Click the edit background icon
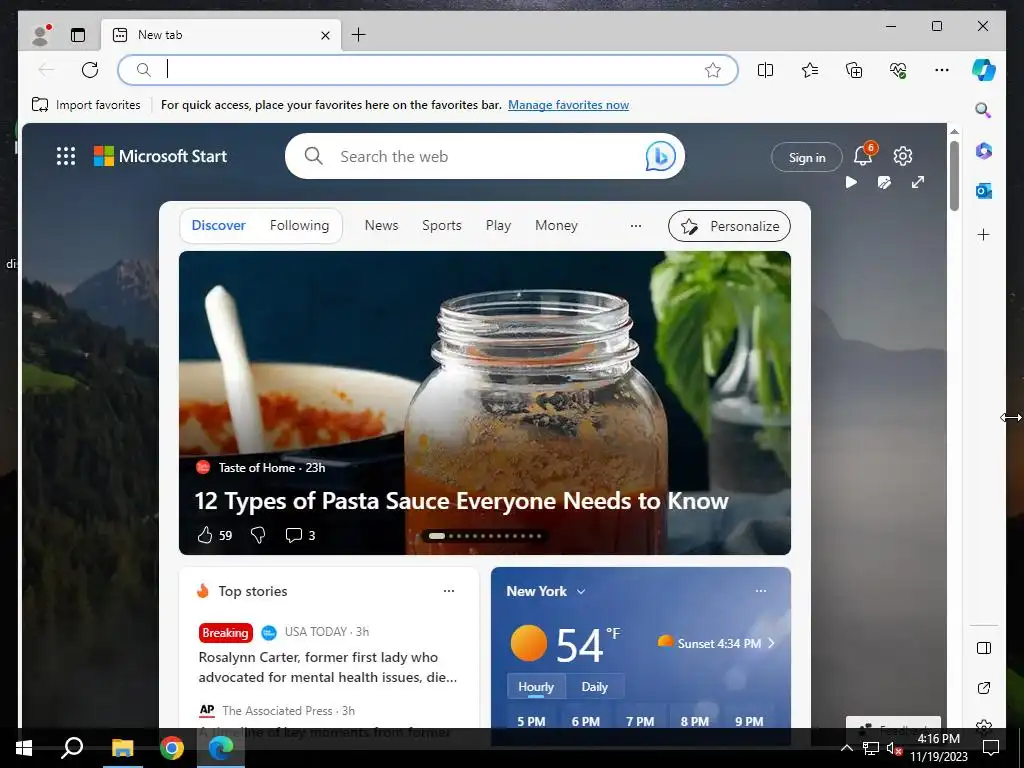The image size is (1024, 768). click(884, 182)
